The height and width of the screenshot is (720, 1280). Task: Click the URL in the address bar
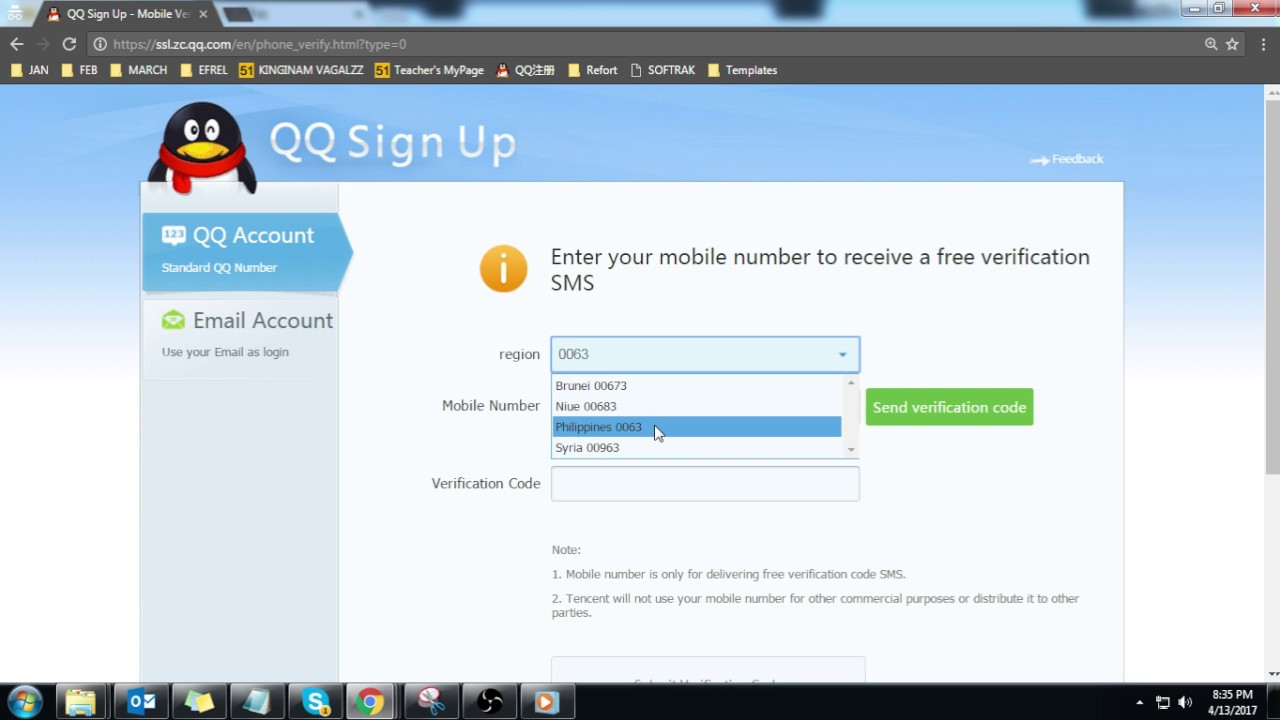pyautogui.click(x=260, y=44)
